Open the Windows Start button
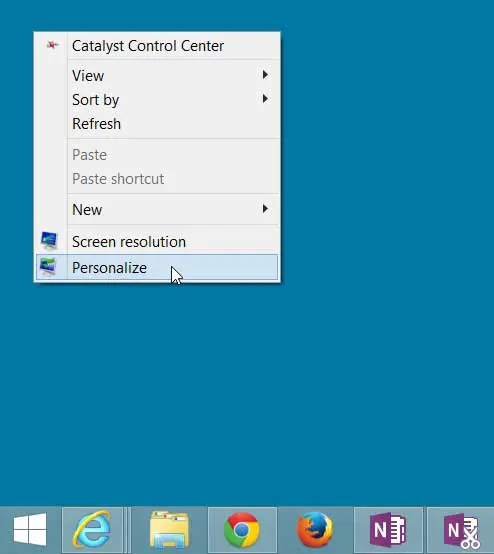The width and height of the screenshot is (494, 554). click(30, 530)
